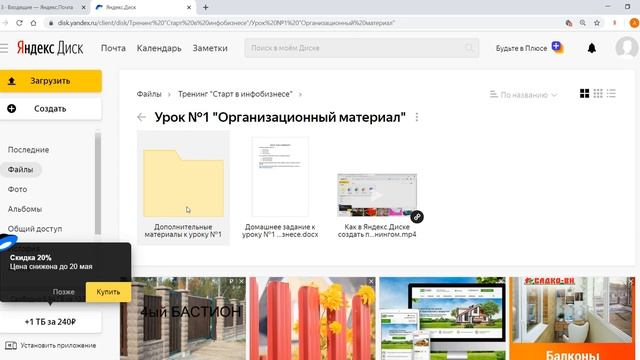Open the 4ый БАСТИОН advertisement
Viewport: 640px width, 360px height.
pyautogui.click(x=183, y=319)
